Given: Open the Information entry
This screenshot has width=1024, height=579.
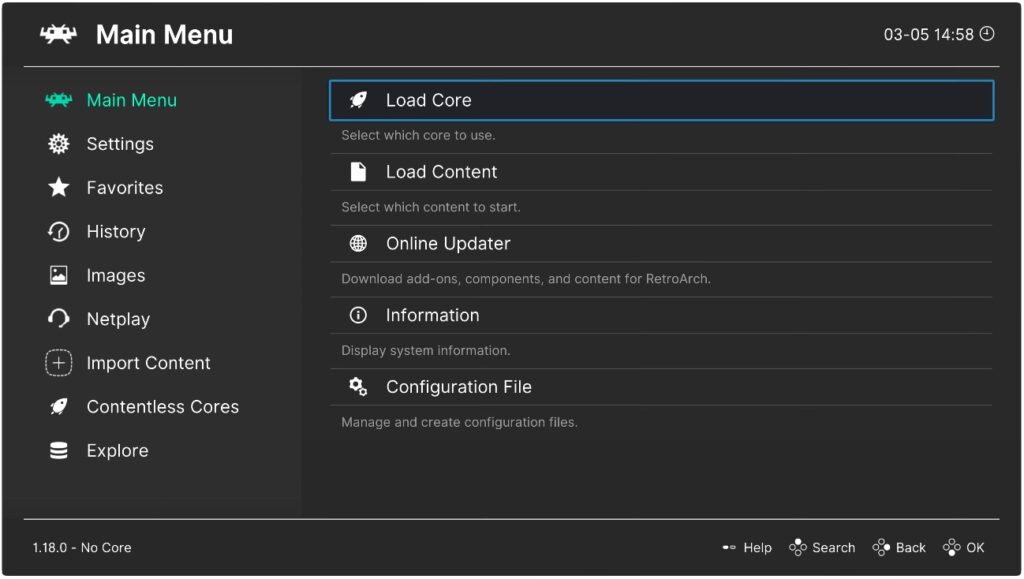Looking at the screenshot, I should click(662, 315).
